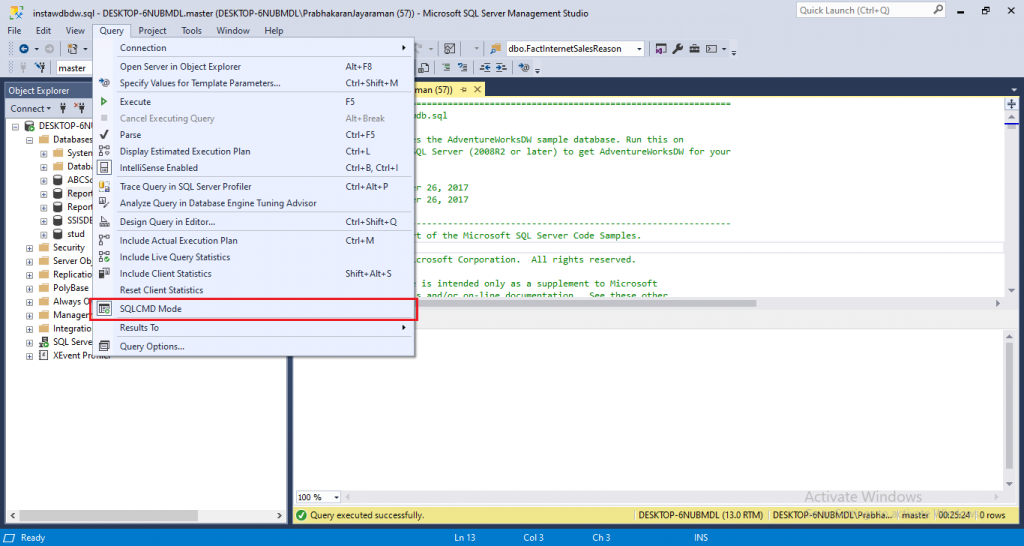This screenshot has height=546, width=1024.
Task: Open the Results To submenu
Action: point(253,328)
